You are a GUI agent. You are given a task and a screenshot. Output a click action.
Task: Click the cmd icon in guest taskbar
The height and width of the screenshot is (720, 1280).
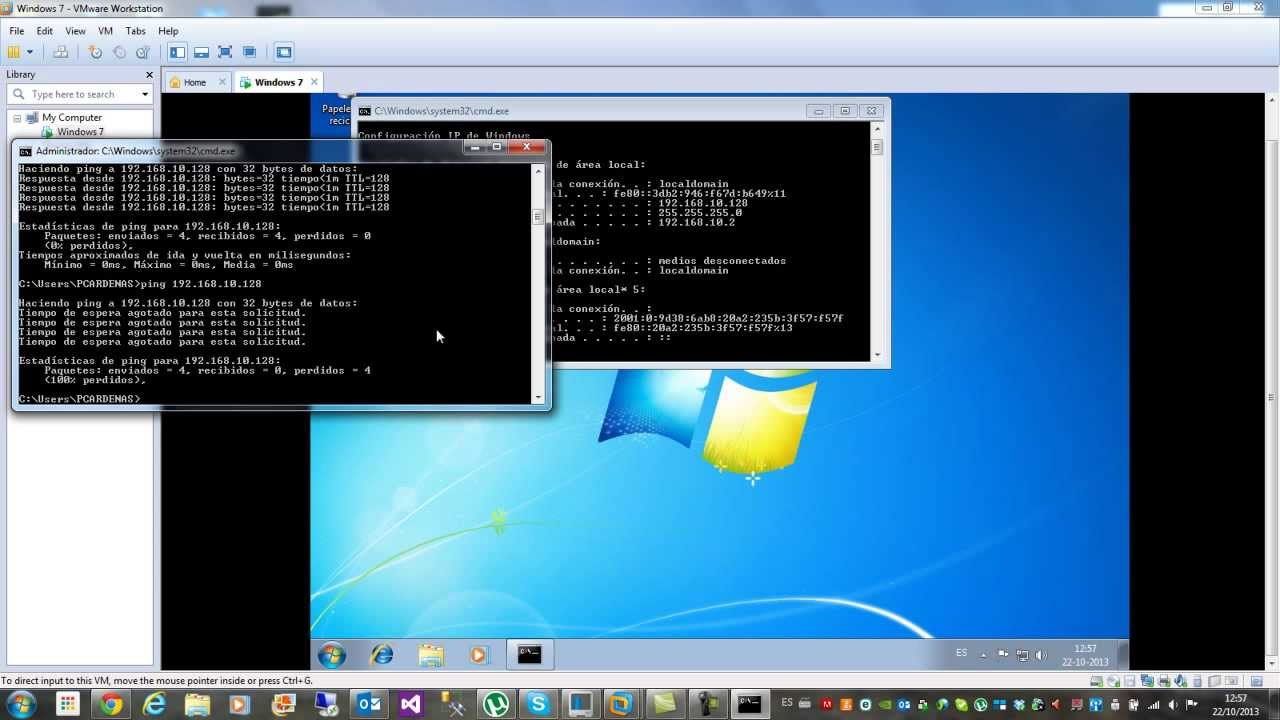coord(530,655)
